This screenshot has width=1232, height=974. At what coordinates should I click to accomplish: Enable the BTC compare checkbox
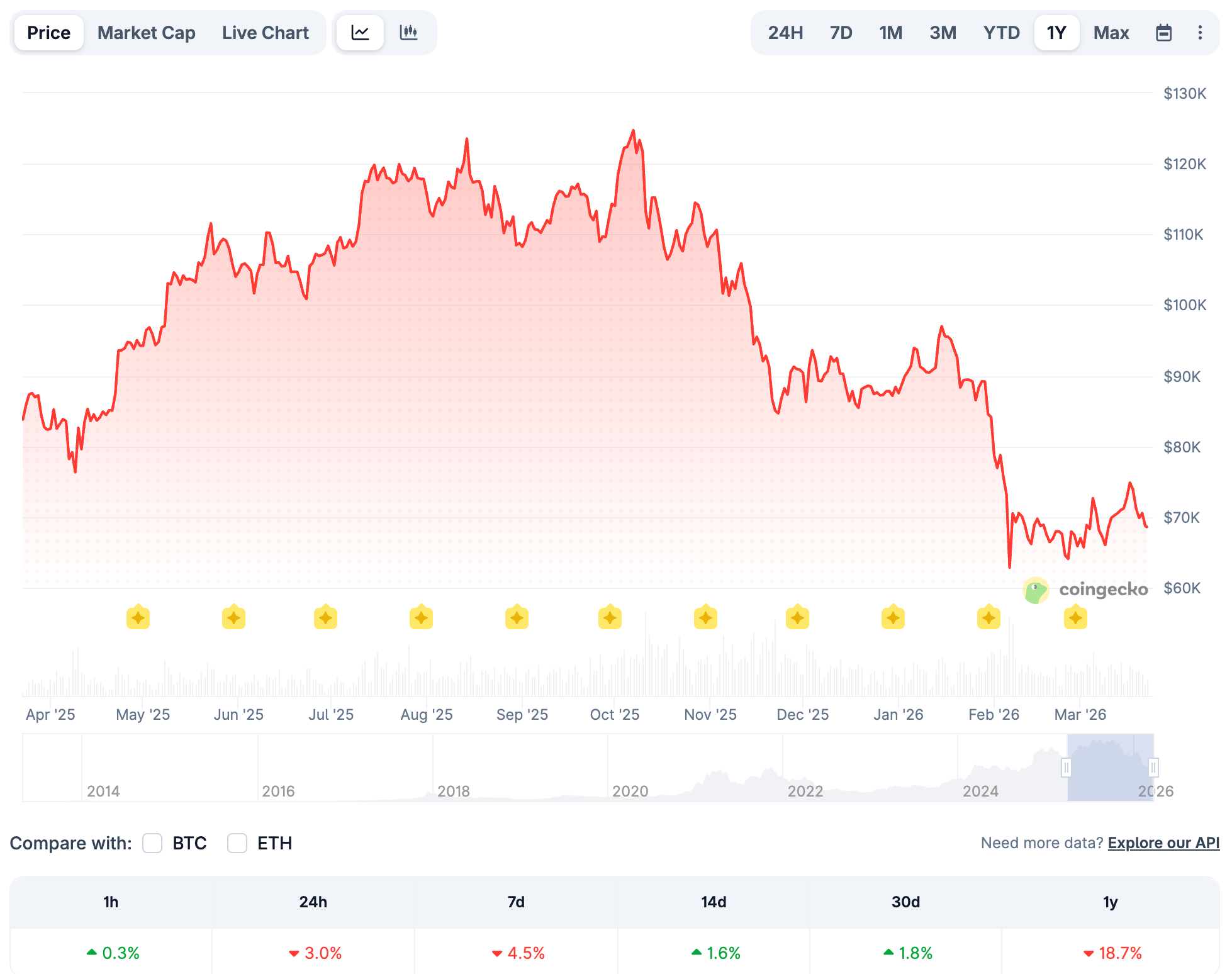pyautogui.click(x=152, y=843)
